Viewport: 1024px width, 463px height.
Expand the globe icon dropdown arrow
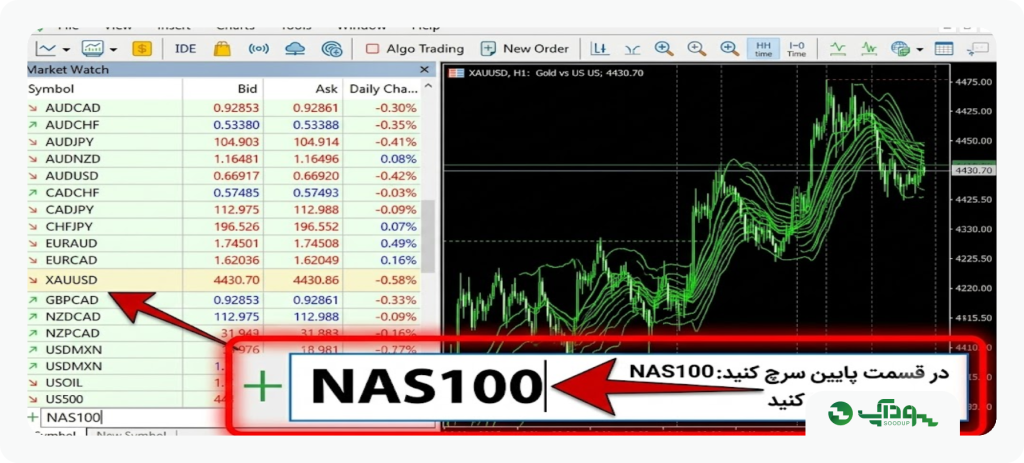920,50
